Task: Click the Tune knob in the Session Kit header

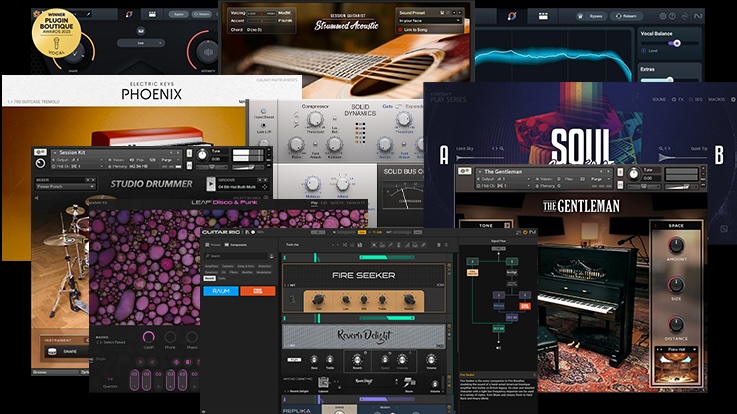Action: click(x=202, y=155)
